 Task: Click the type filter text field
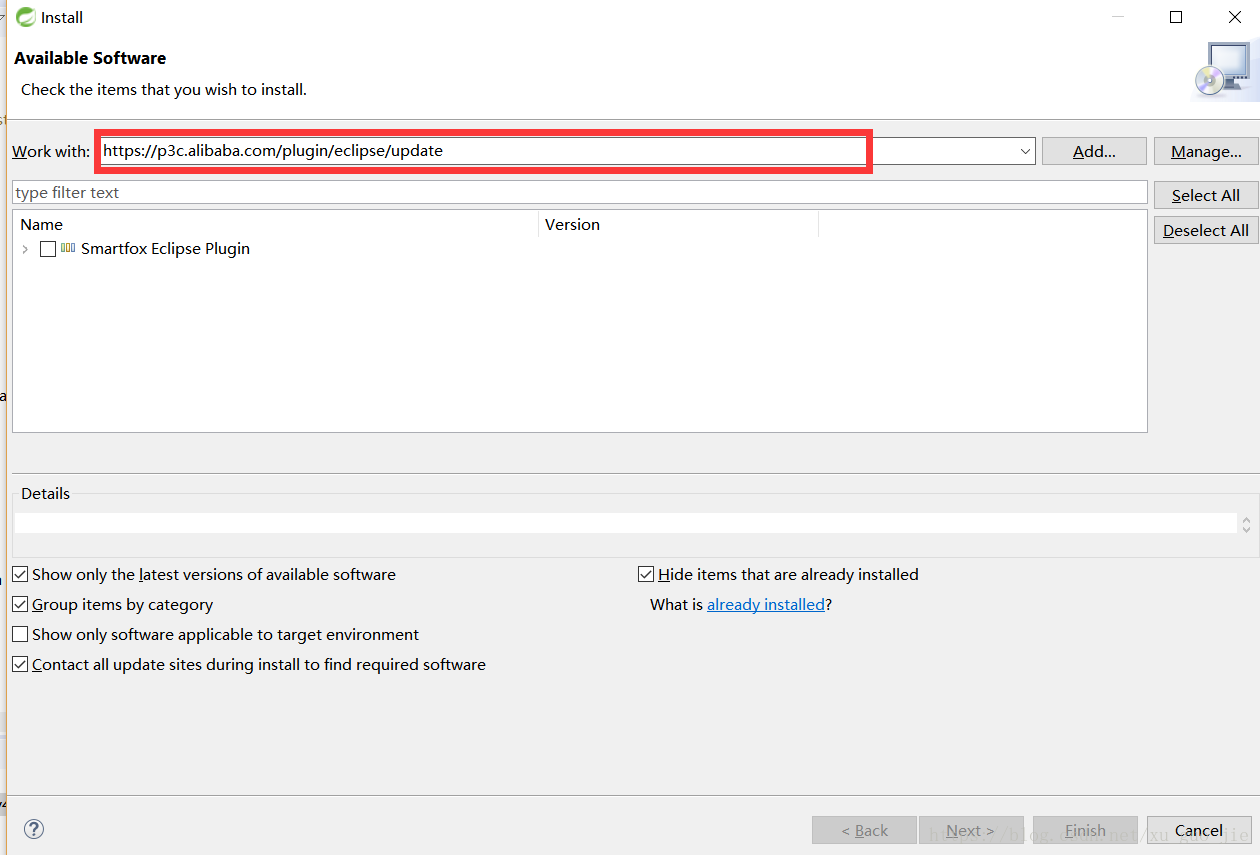point(579,192)
